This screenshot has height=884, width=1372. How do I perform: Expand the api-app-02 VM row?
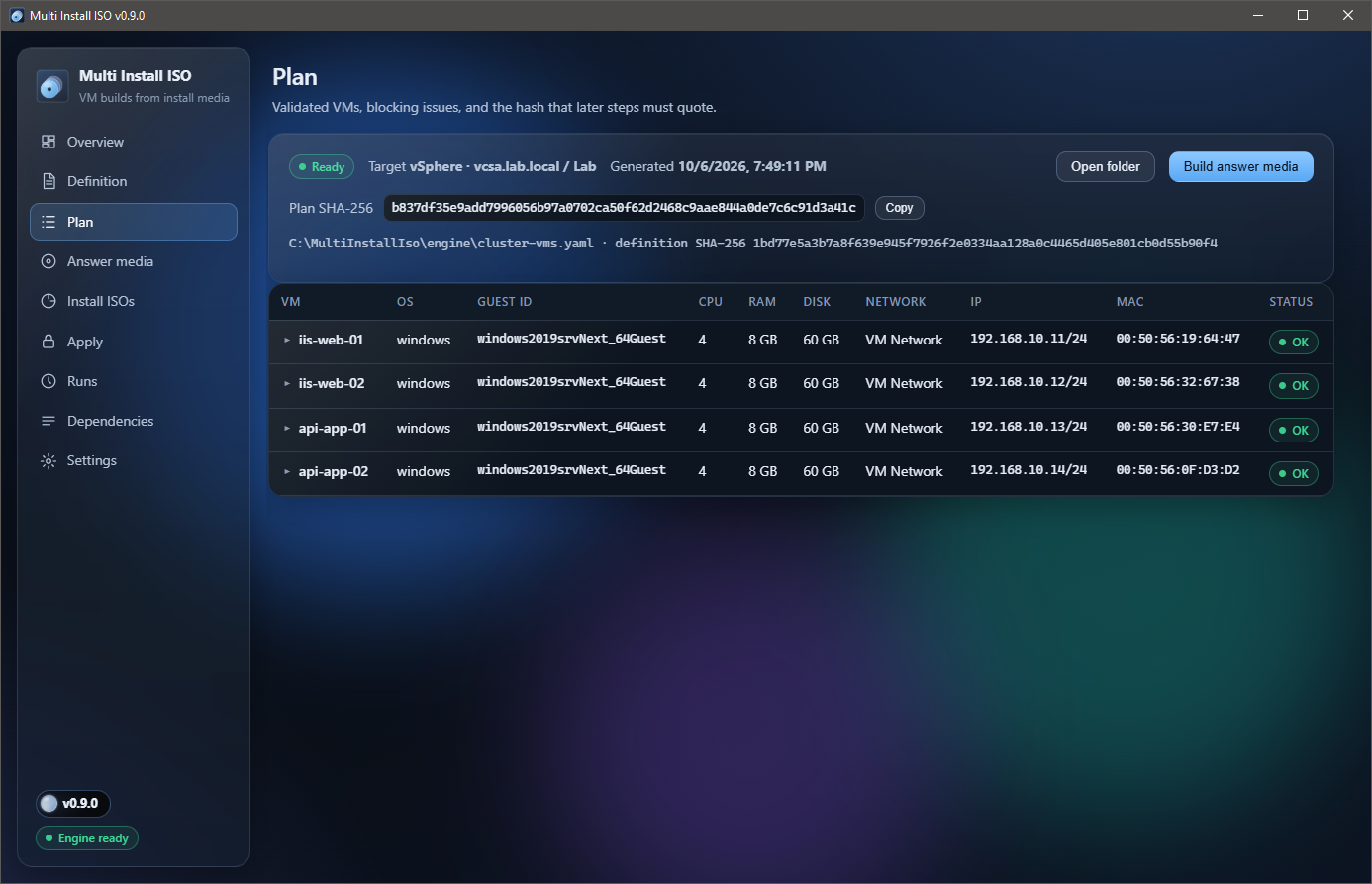[287, 471]
